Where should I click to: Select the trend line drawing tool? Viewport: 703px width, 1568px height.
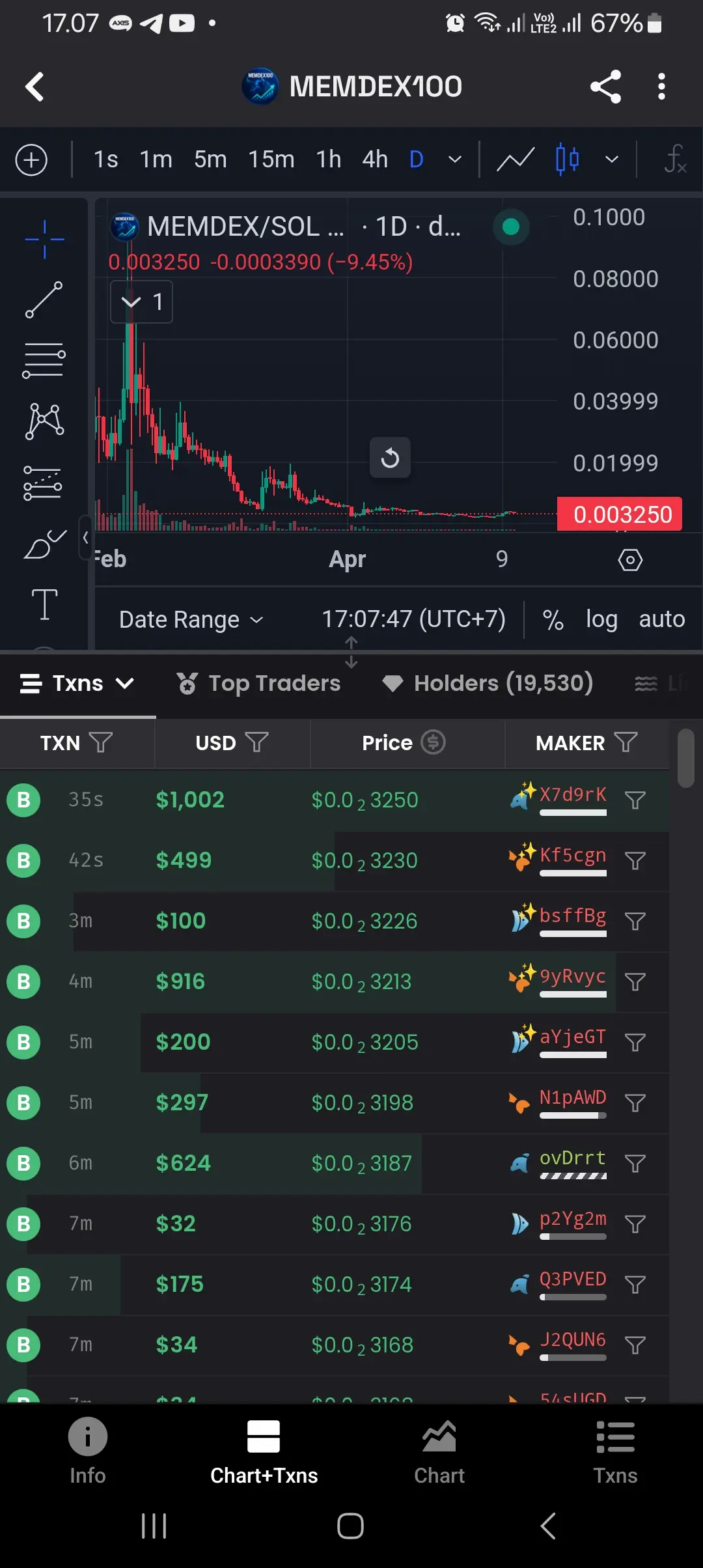(x=44, y=300)
